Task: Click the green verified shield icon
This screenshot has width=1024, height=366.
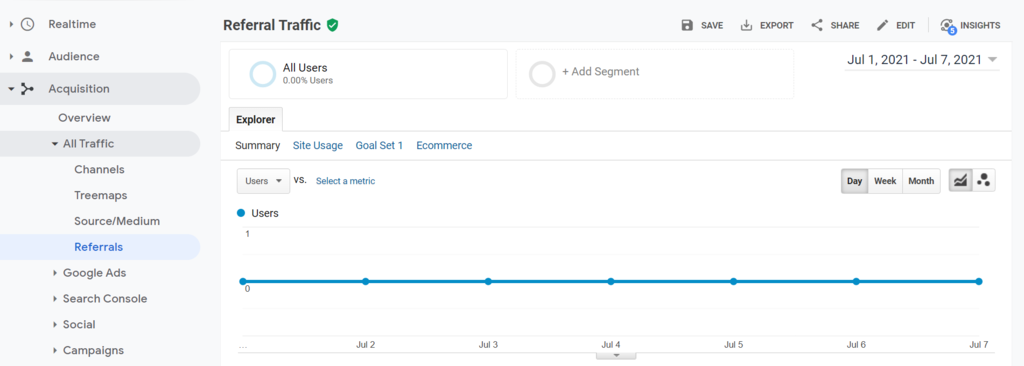Action: tap(332, 25)
